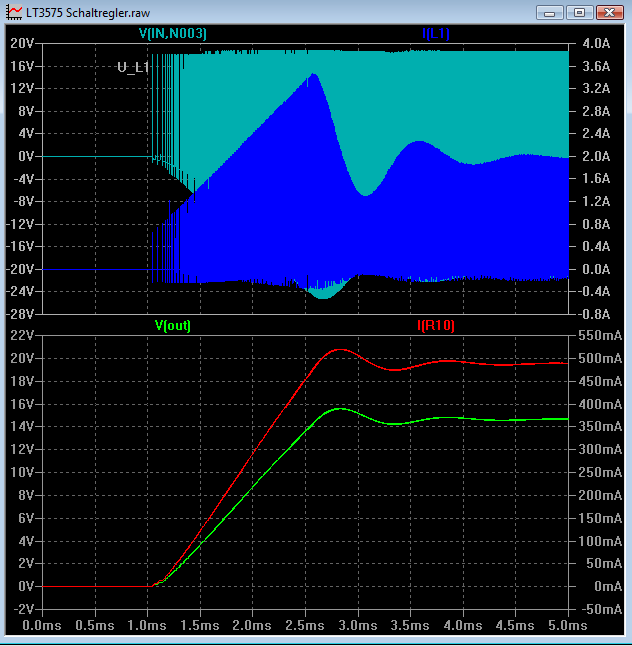Click the 5.0ms label on time axis
632x646 pixels.
[x=568, y=625]
